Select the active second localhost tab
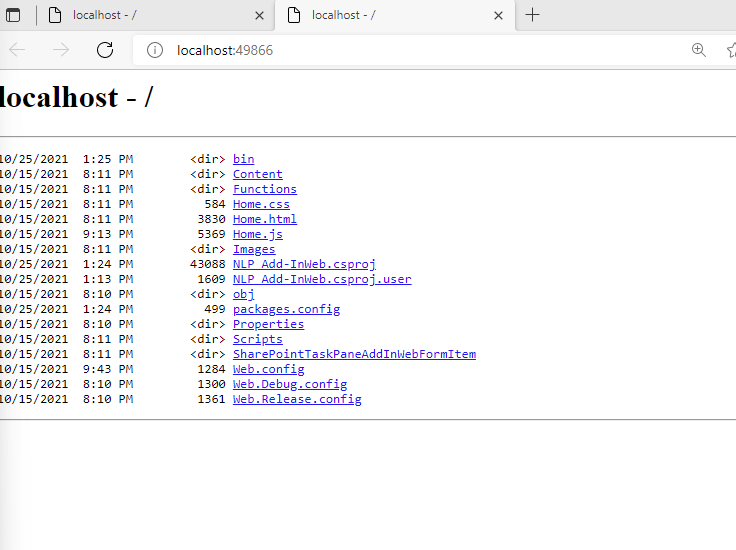 click(x=394, y=15)
